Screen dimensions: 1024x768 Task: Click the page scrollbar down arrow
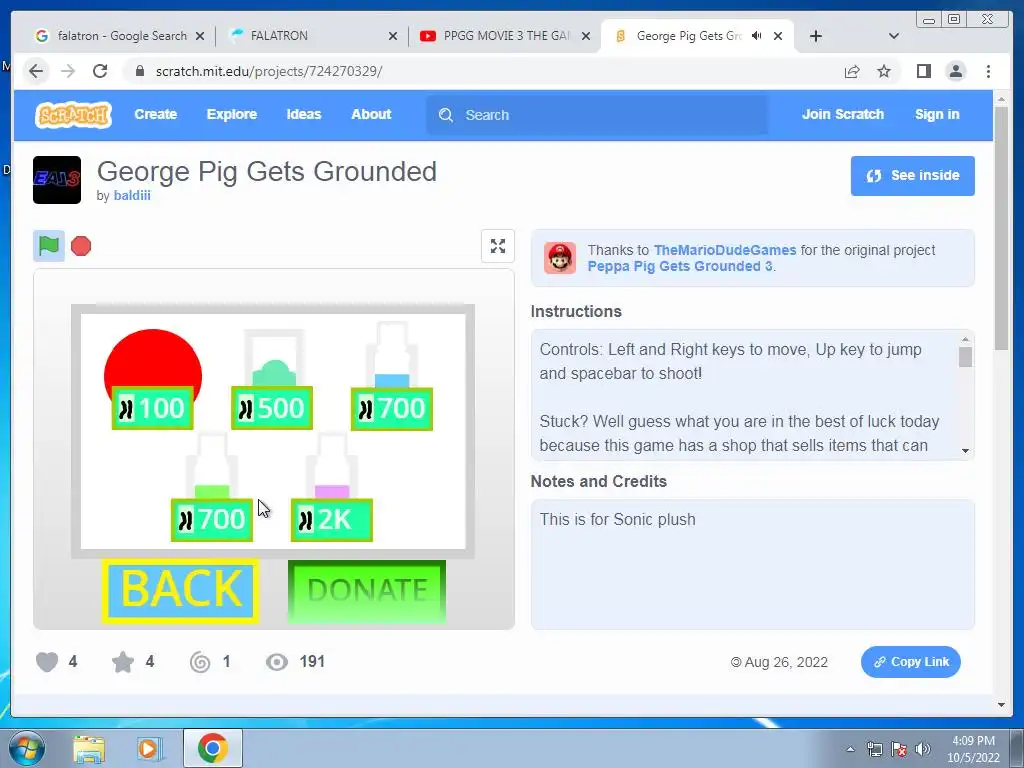[x=1002, y=705]
